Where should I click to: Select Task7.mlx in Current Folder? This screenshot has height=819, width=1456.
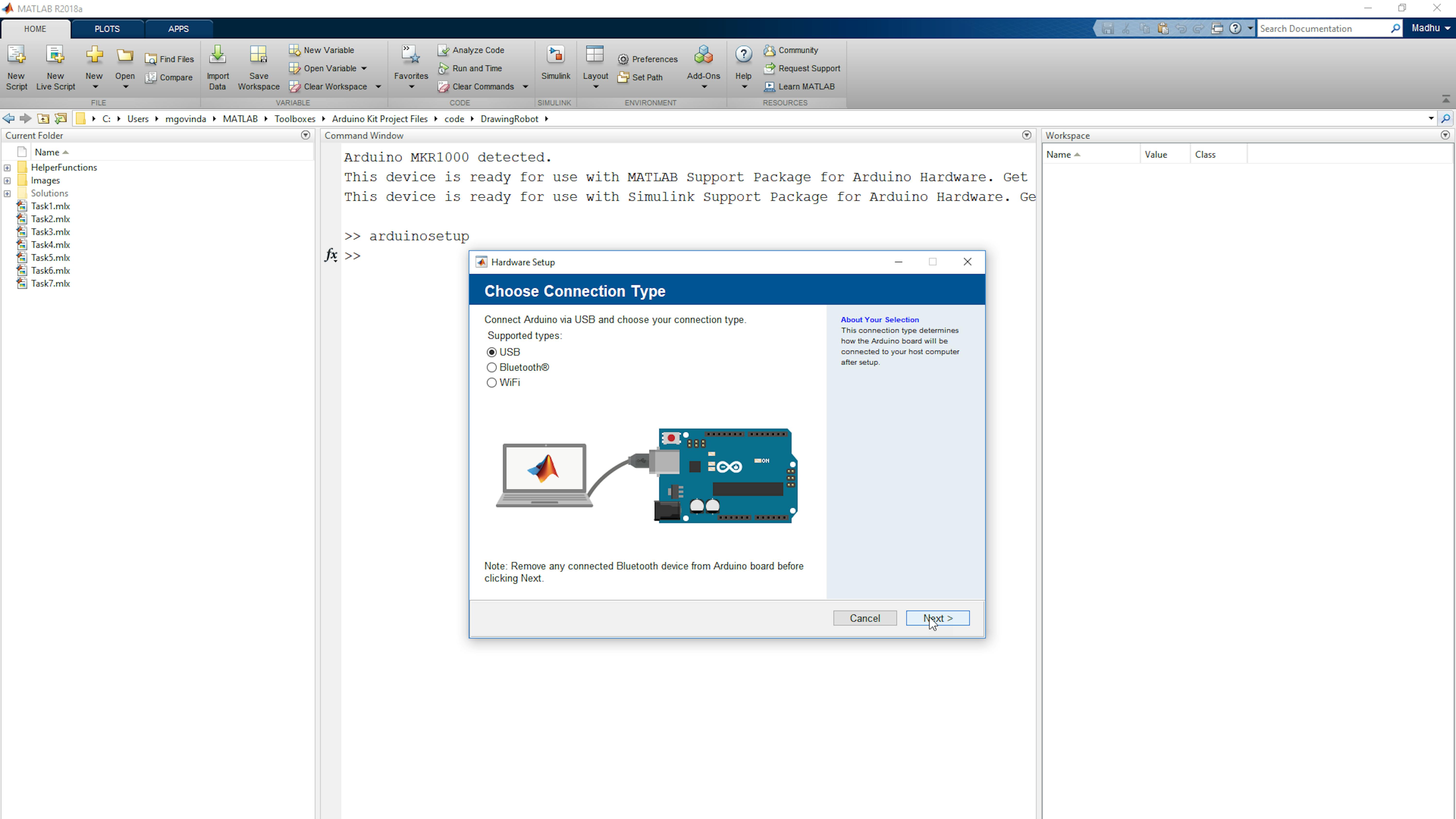click(x=50, y=283)
